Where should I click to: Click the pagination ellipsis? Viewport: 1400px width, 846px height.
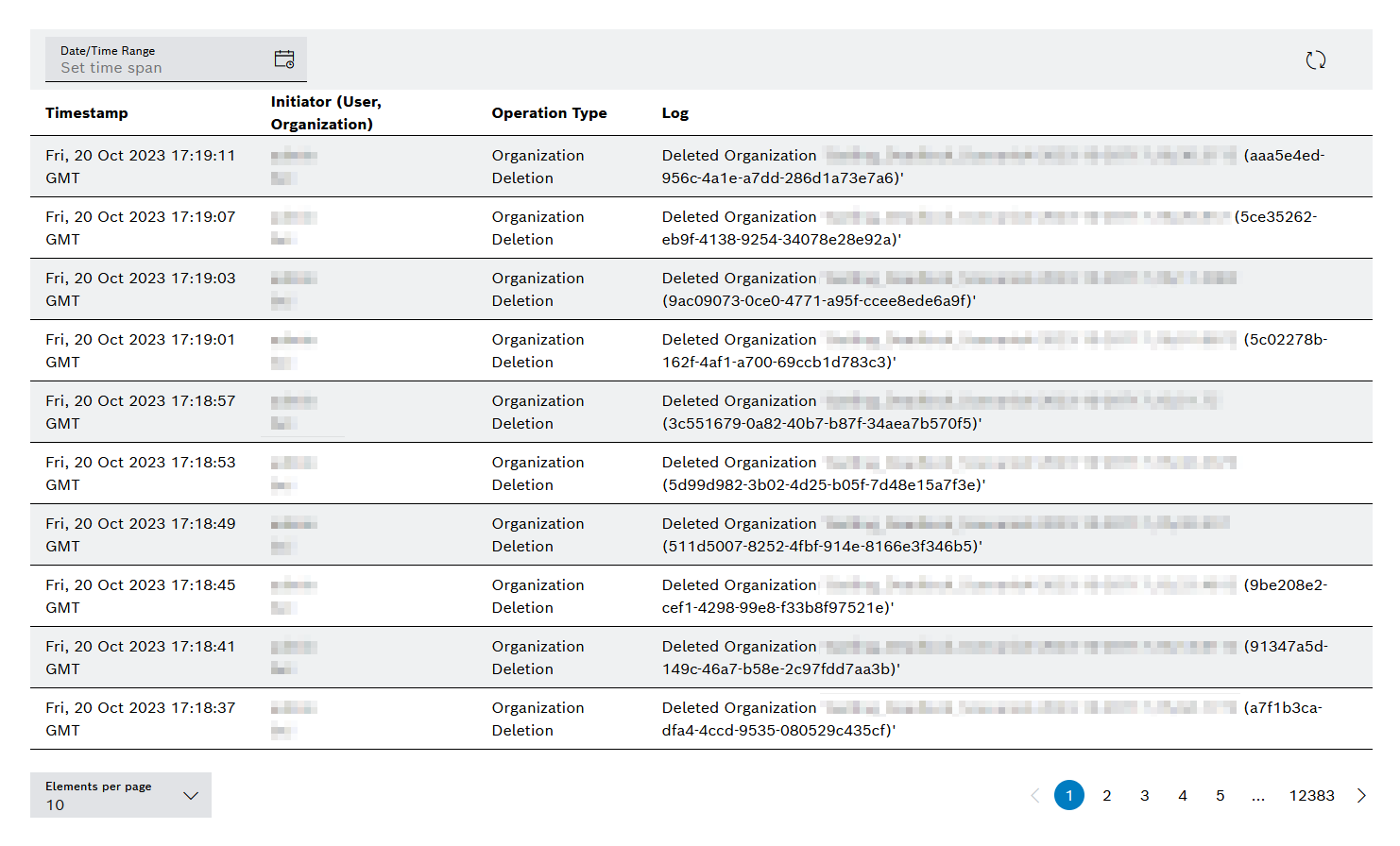(x=1258, y=796)
